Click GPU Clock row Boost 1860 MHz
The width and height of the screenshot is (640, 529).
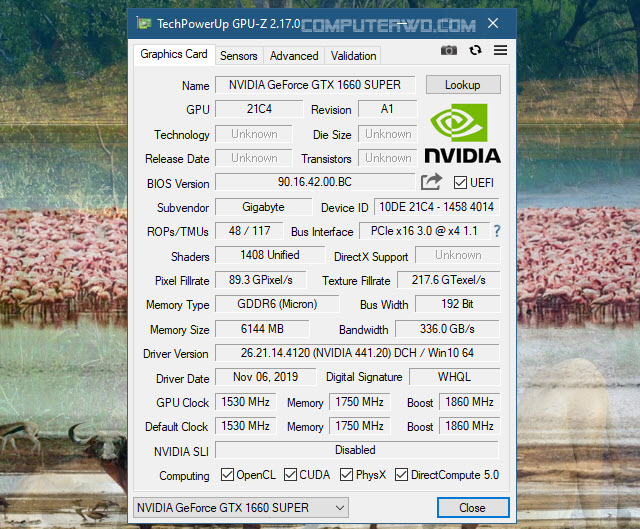[469, 402]
